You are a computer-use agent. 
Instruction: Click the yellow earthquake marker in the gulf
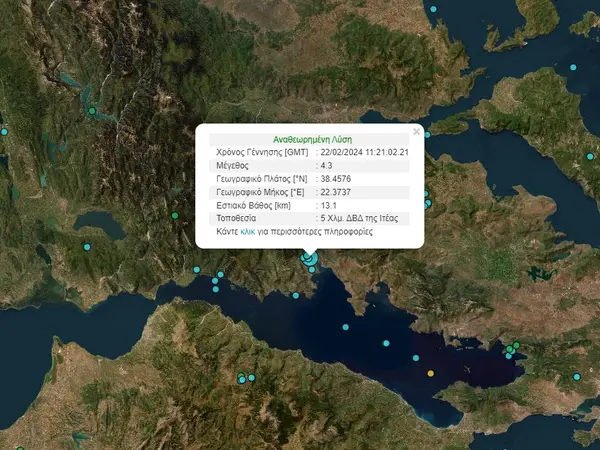click(431, 373)
